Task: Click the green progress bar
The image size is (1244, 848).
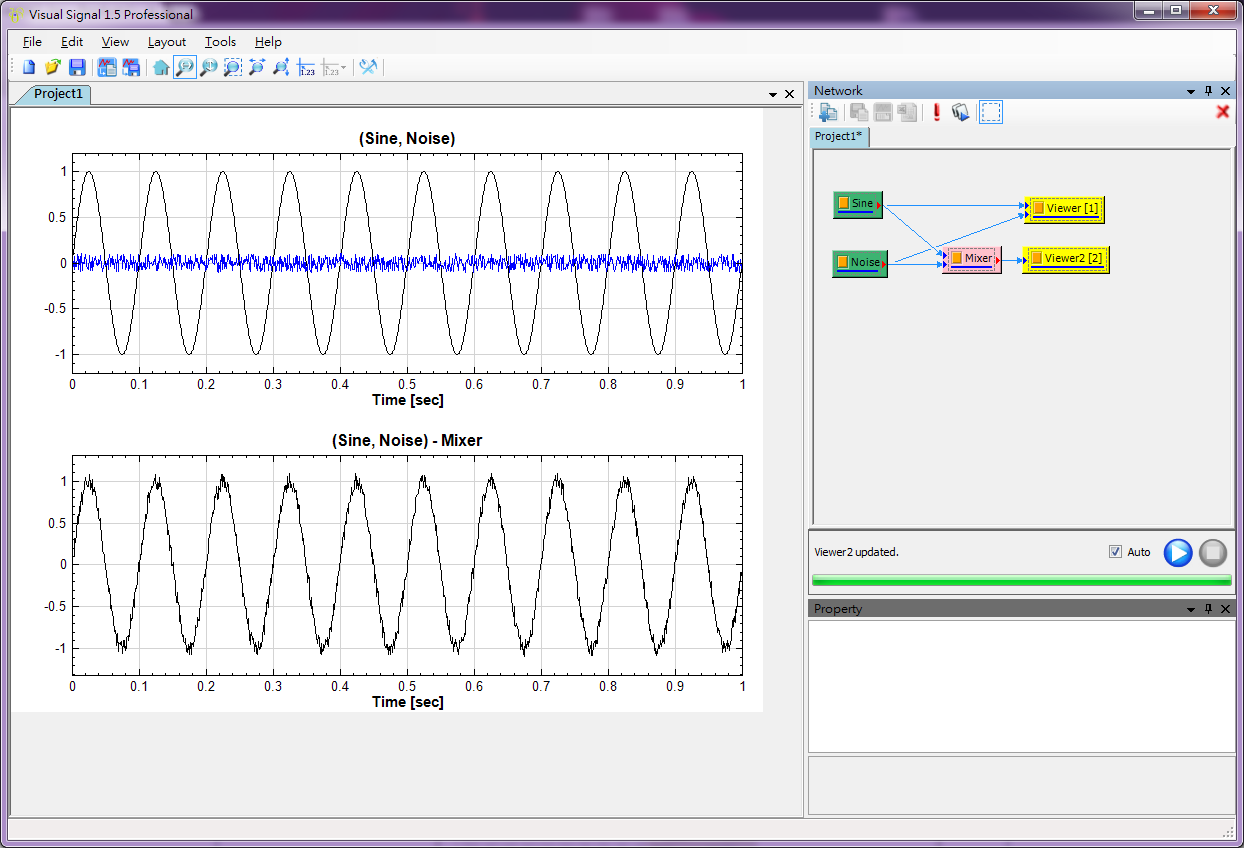Action: 1021,580
